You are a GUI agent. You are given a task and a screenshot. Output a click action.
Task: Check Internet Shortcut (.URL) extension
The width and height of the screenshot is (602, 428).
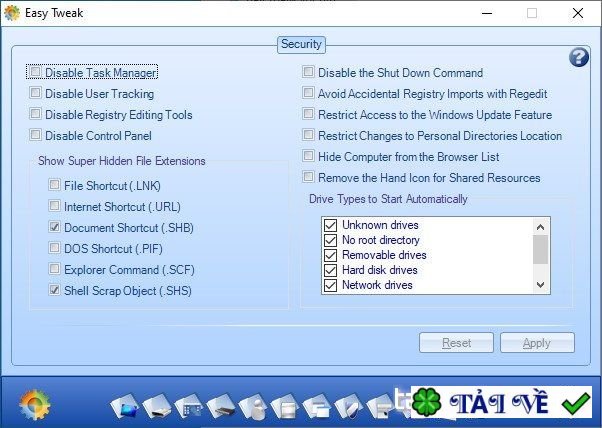click(55, 206)
